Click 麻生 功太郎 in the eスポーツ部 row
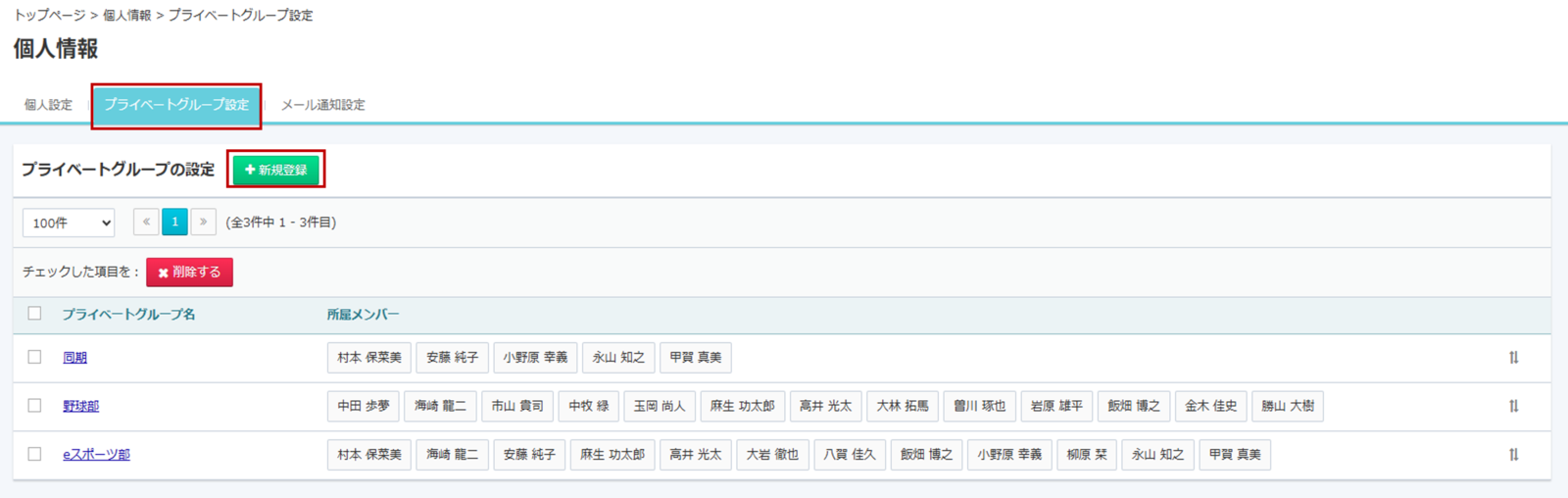The image size is (1568, 498). click(x=612, y=455)
